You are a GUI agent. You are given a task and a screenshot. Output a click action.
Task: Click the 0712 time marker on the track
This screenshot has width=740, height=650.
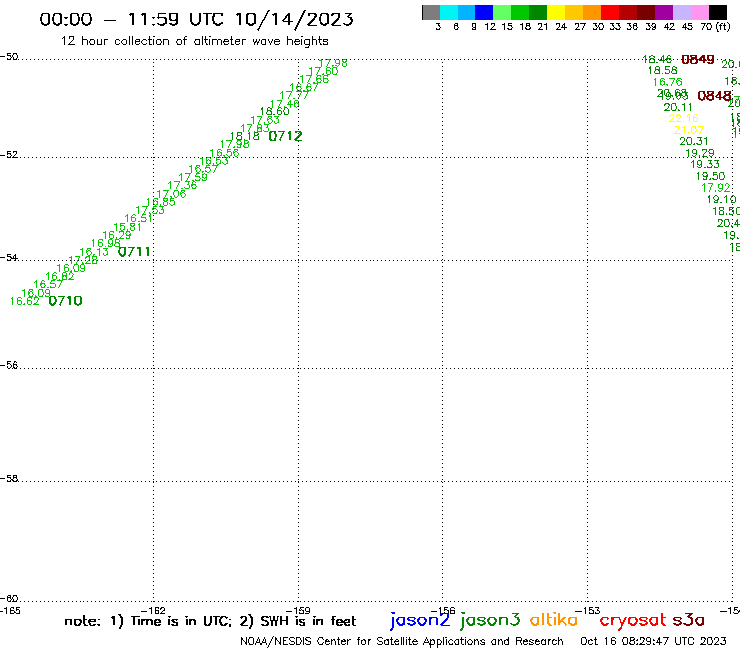tap(286, 136)
